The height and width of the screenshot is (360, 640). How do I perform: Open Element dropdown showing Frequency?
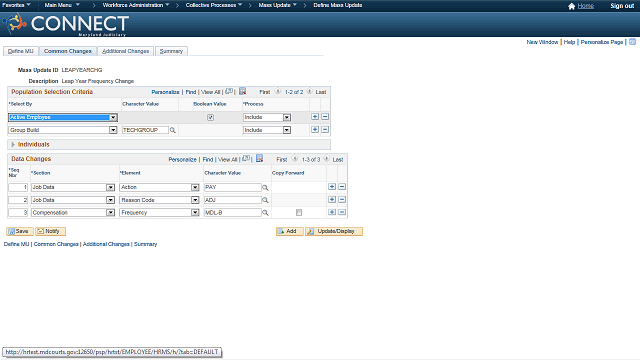(x=160, y=213)
